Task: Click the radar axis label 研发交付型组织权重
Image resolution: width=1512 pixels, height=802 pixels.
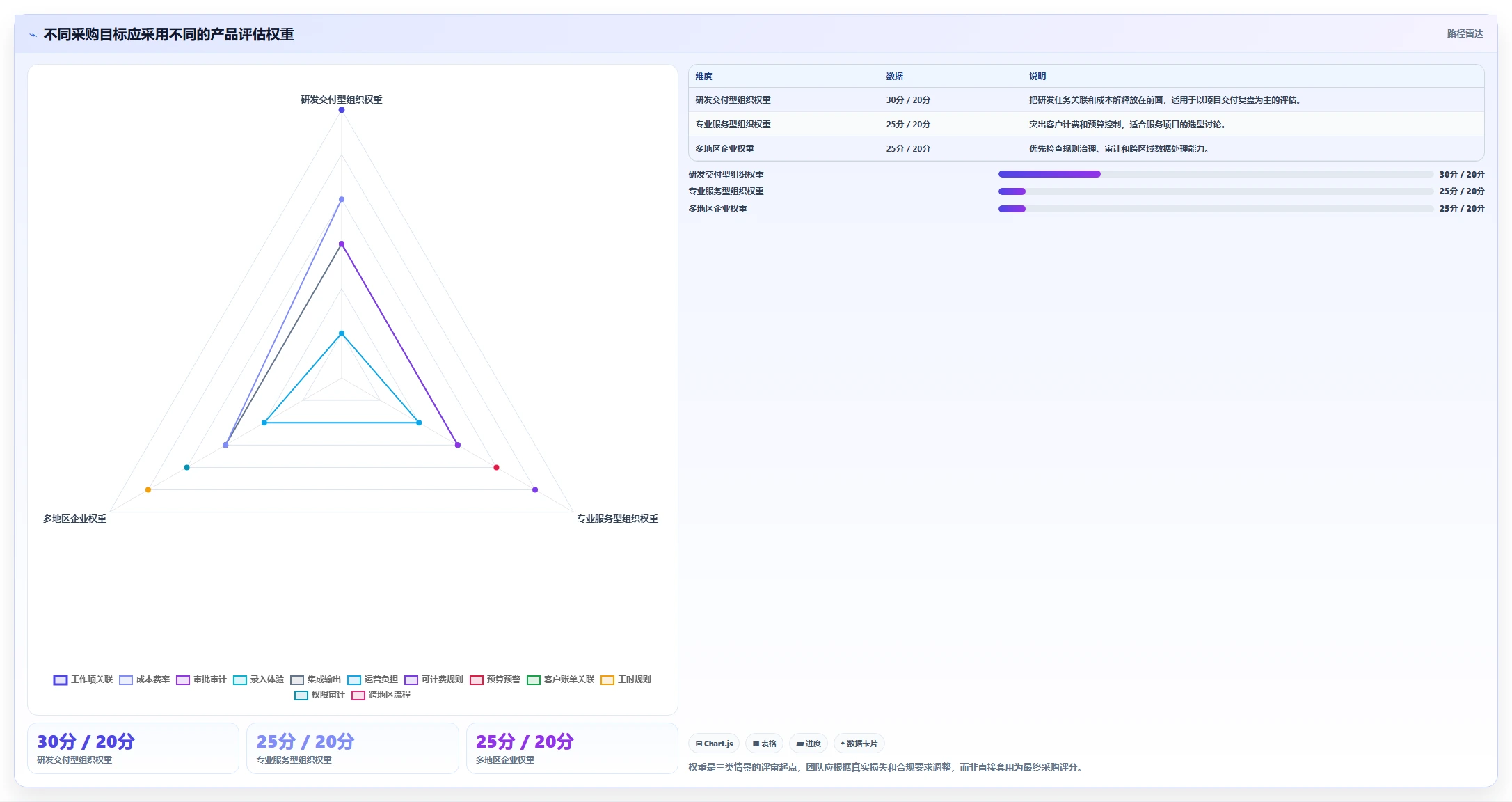Action: pyautogui.click(x=342, y=100)
